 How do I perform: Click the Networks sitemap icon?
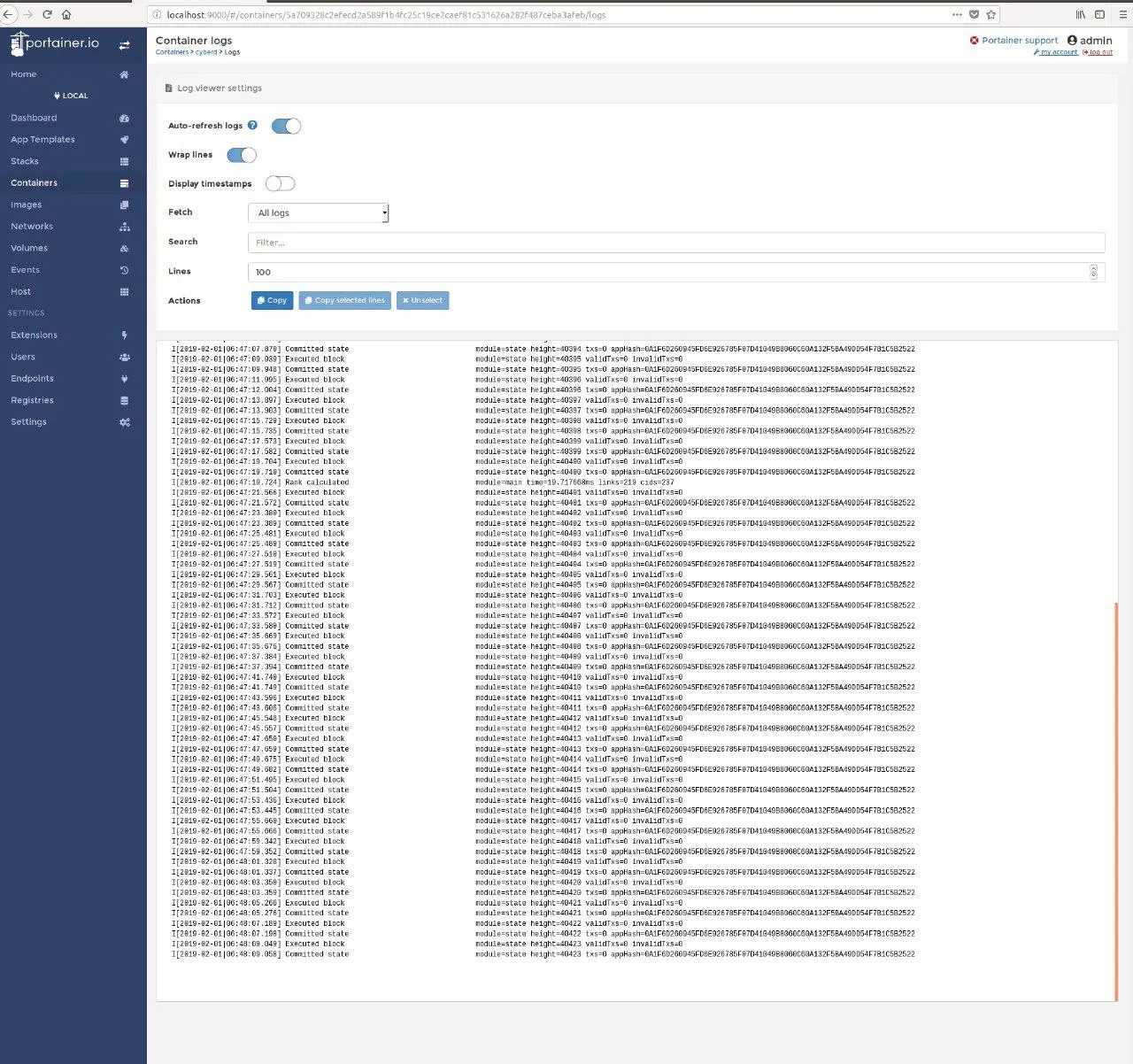(x=124, y=227)
